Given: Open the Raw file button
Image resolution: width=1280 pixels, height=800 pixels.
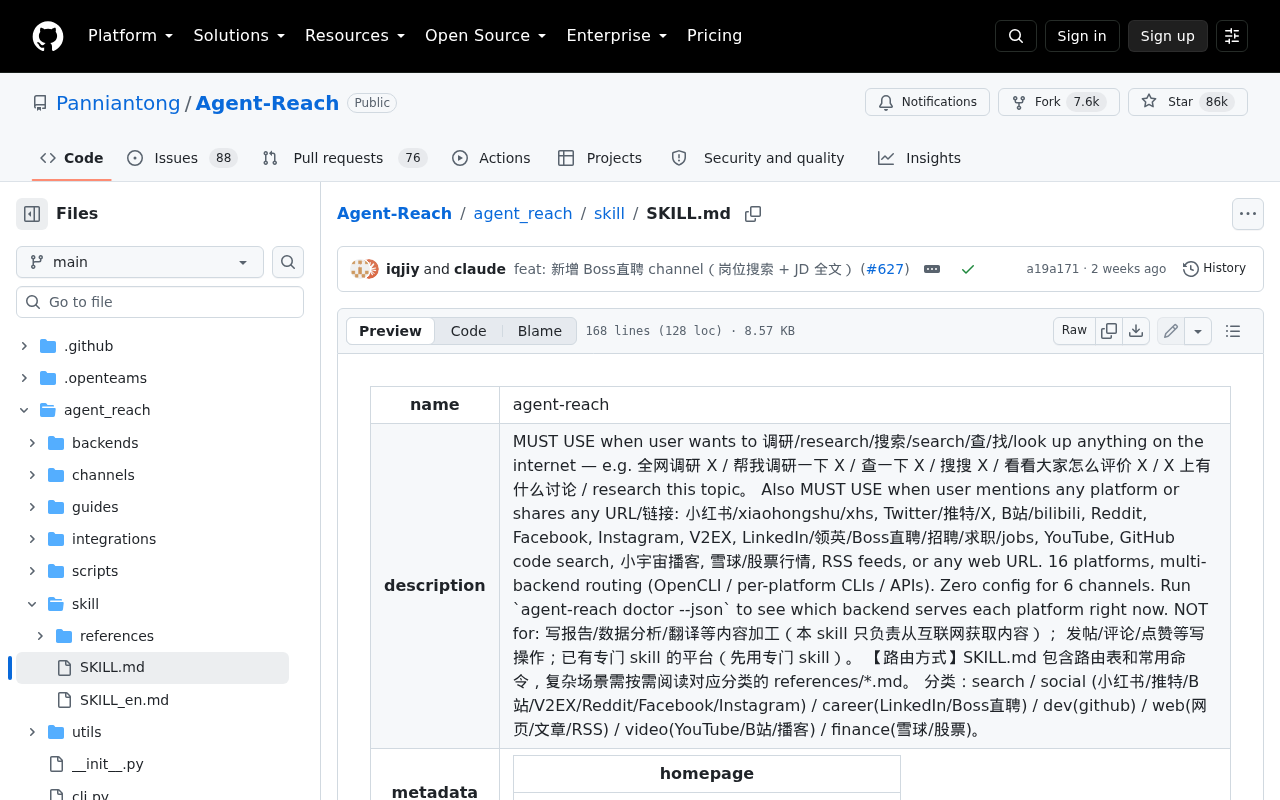Looking at the screenshot, I should pyautogui.click(x=1074, y=331).
